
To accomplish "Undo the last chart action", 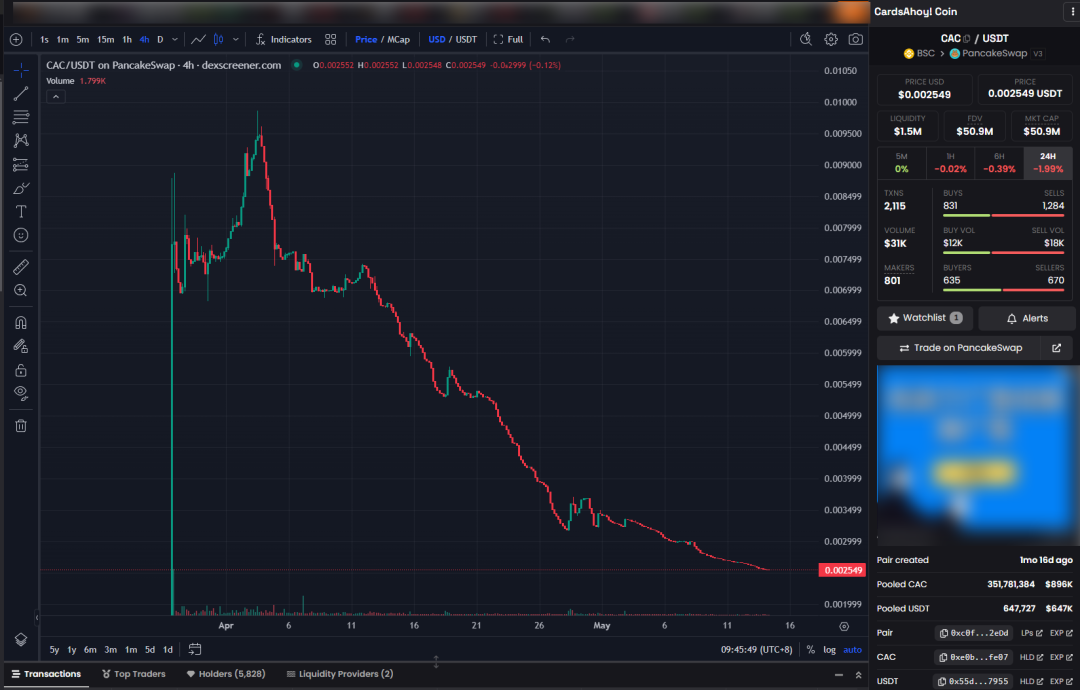I will pos(546,39).
